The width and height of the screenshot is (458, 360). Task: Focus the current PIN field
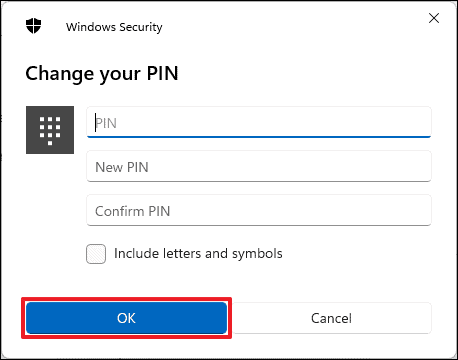[259, 122]
